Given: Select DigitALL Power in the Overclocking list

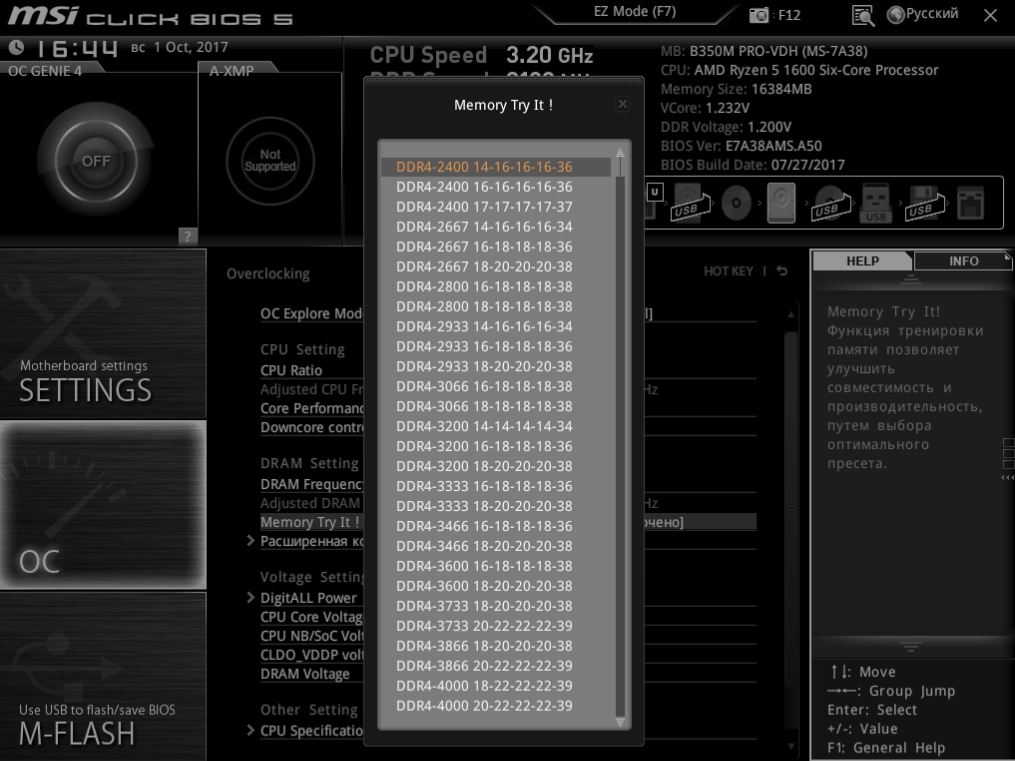Looking at the screenshot, I should point(308,598).
